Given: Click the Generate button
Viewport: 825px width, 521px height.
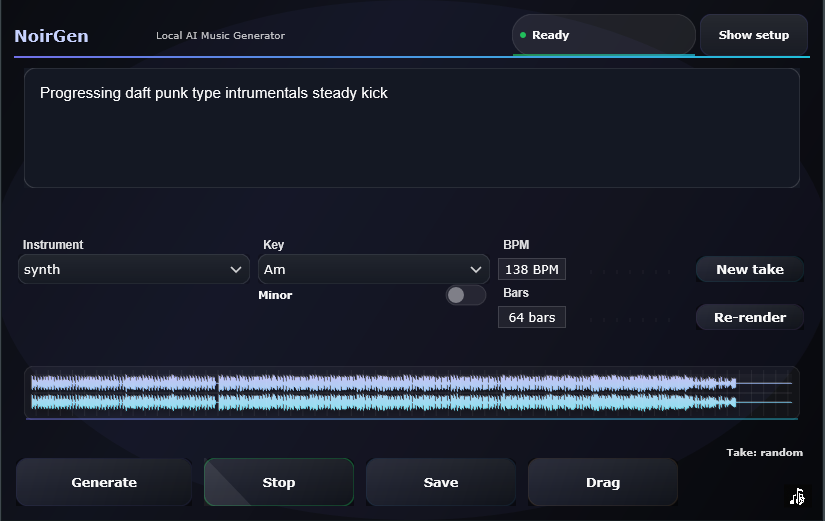Looking at the screenshot, I should coord(104,482).
